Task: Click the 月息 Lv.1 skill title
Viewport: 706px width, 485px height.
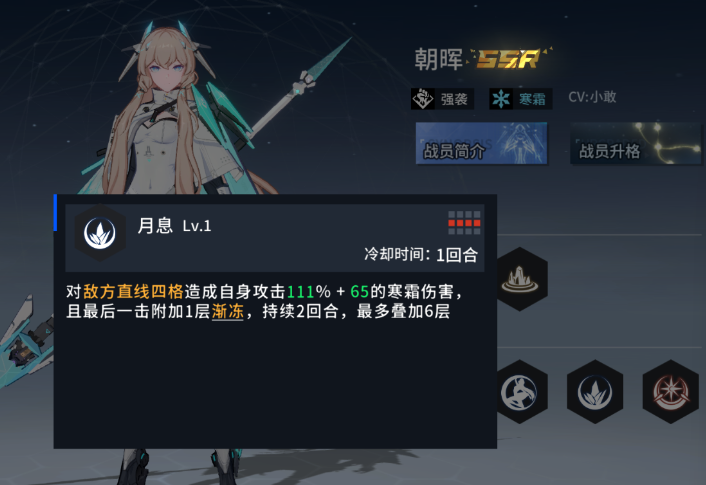Action: [x=174, y=225]
